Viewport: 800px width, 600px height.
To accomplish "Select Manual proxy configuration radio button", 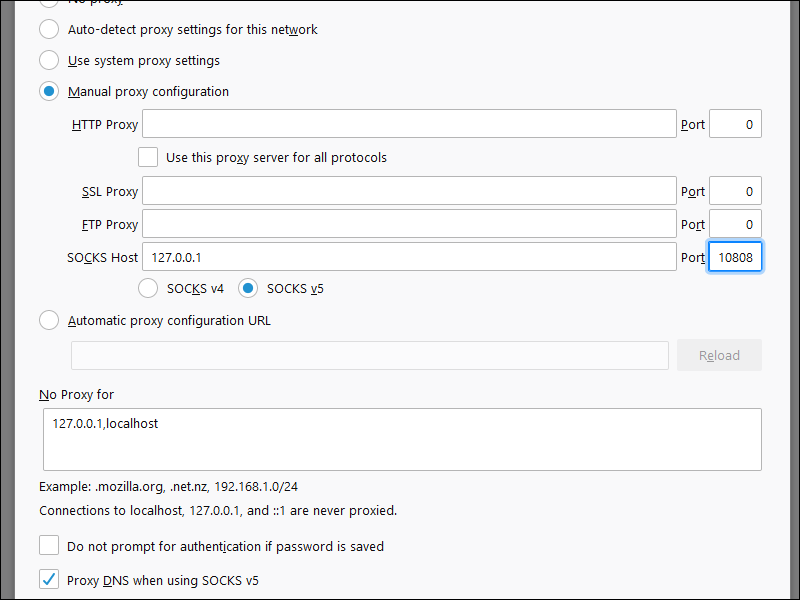I will tap(49, 91).
